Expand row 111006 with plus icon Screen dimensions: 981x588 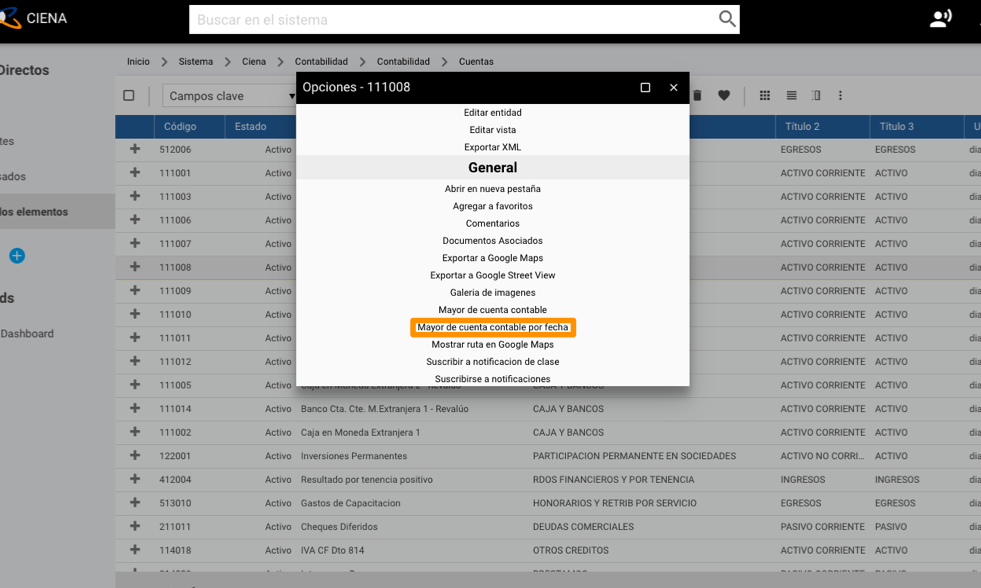click(135, 220)
